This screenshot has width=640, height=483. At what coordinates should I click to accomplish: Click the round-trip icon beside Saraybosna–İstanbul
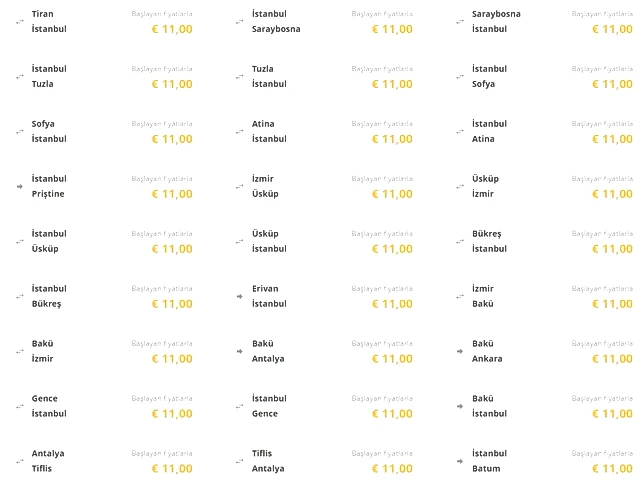click(460, 22)
